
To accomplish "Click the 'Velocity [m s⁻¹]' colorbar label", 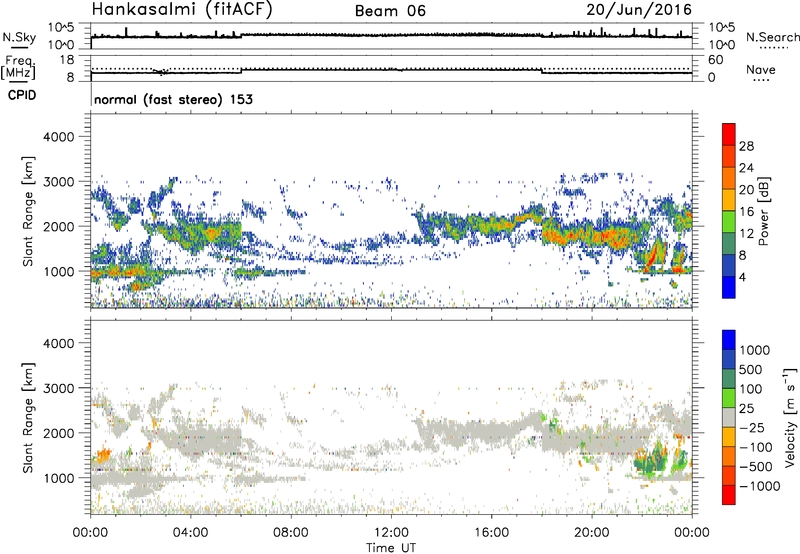I will 790,417.
